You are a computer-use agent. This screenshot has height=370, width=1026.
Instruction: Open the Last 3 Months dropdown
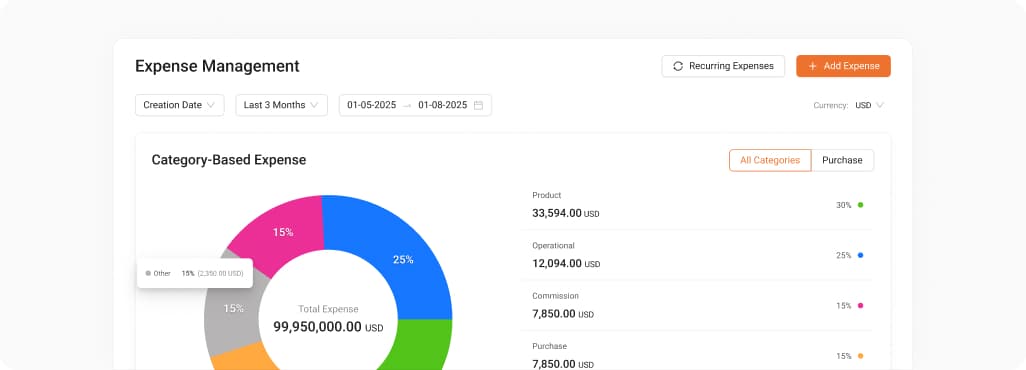[x=281, y=105]
